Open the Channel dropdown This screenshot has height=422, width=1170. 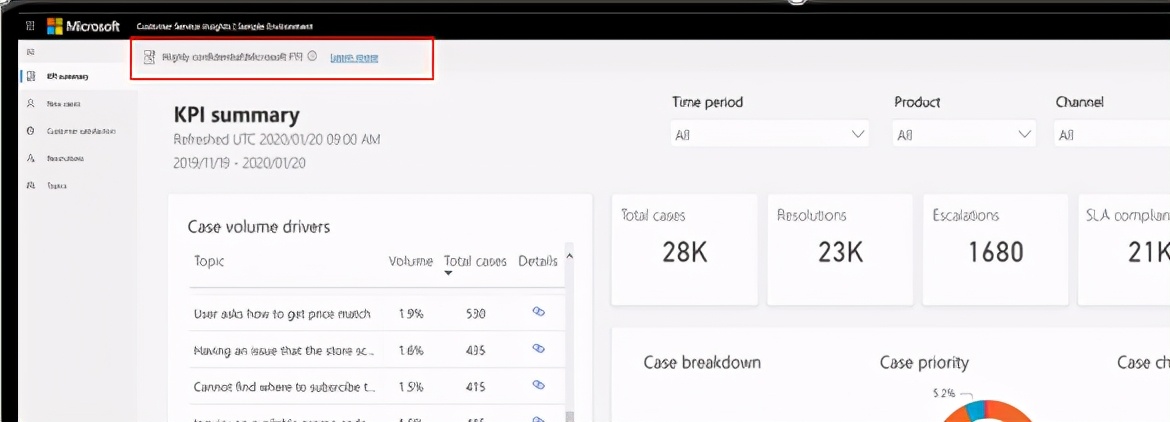coord(1112,134)
